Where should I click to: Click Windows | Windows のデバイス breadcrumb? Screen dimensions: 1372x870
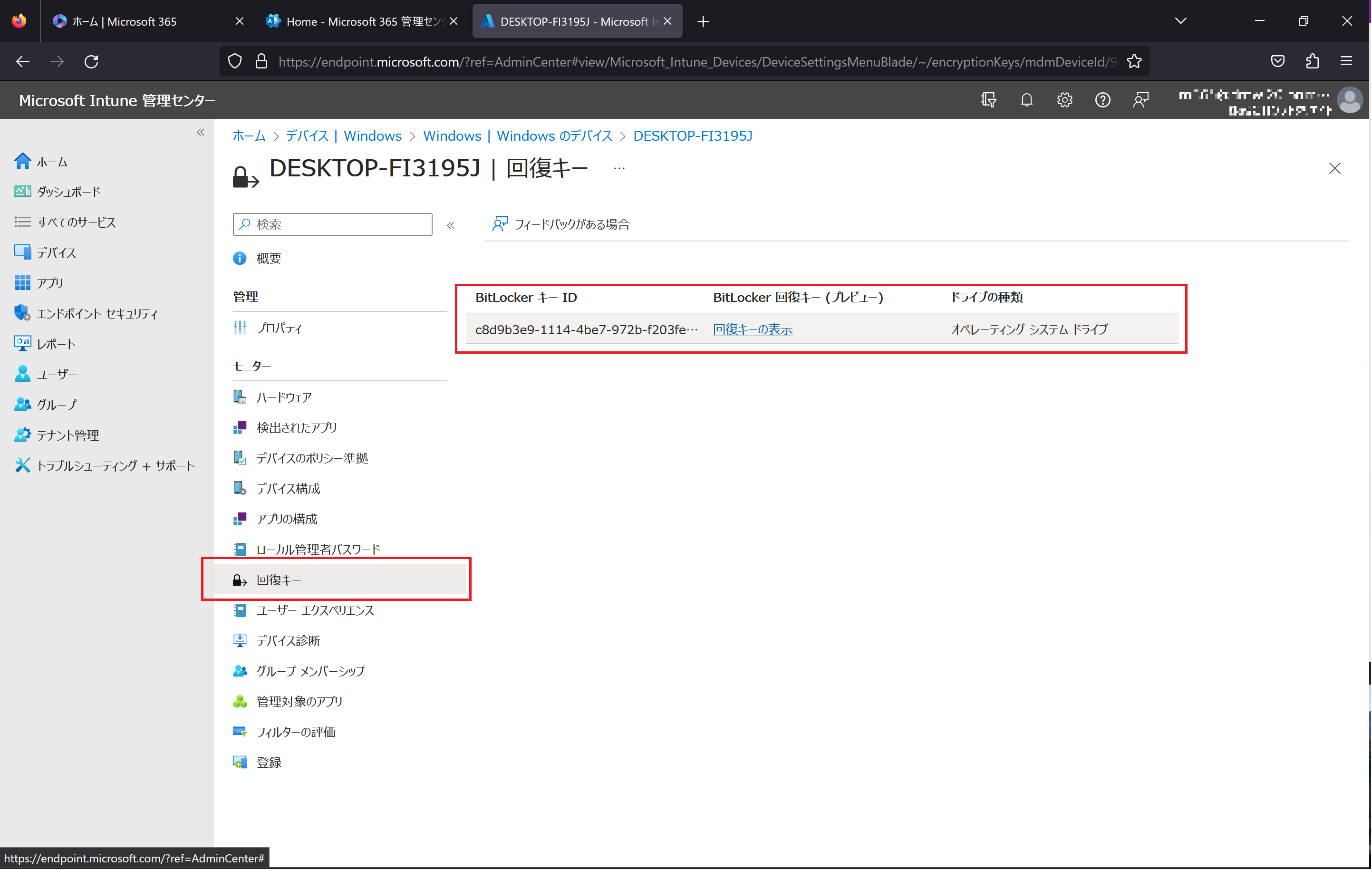(x=517, y=135)
